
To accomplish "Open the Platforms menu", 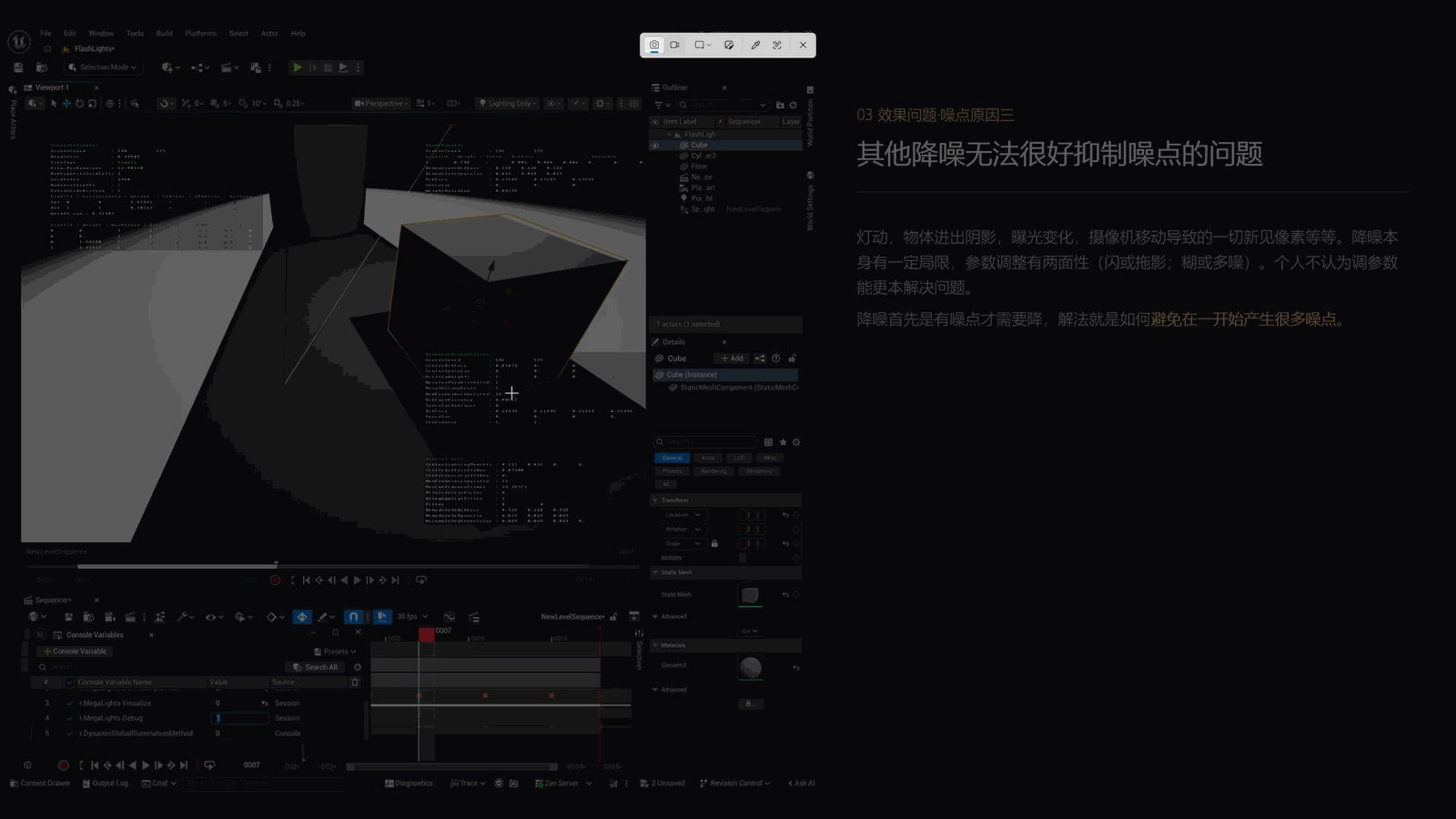I will tap(200, 34).
